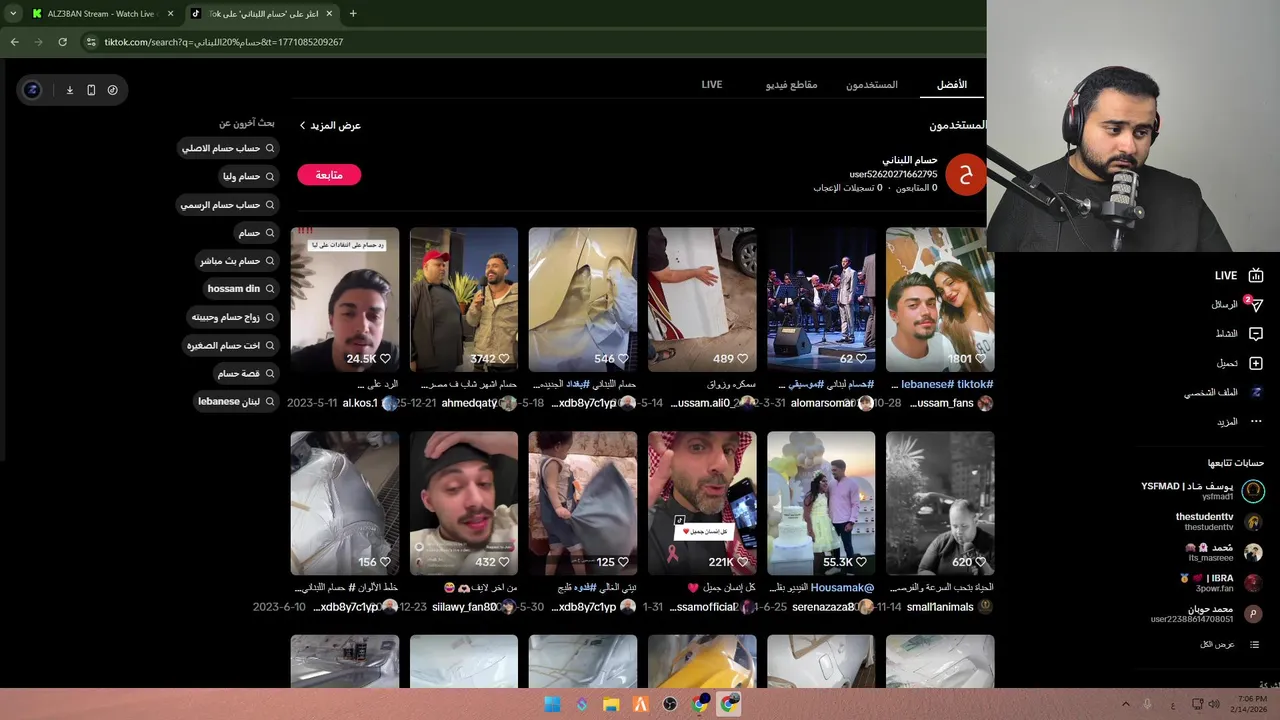Open the site info icon in address bar
The width and height of the screenshot is (1280, 720).
point(91,42)
